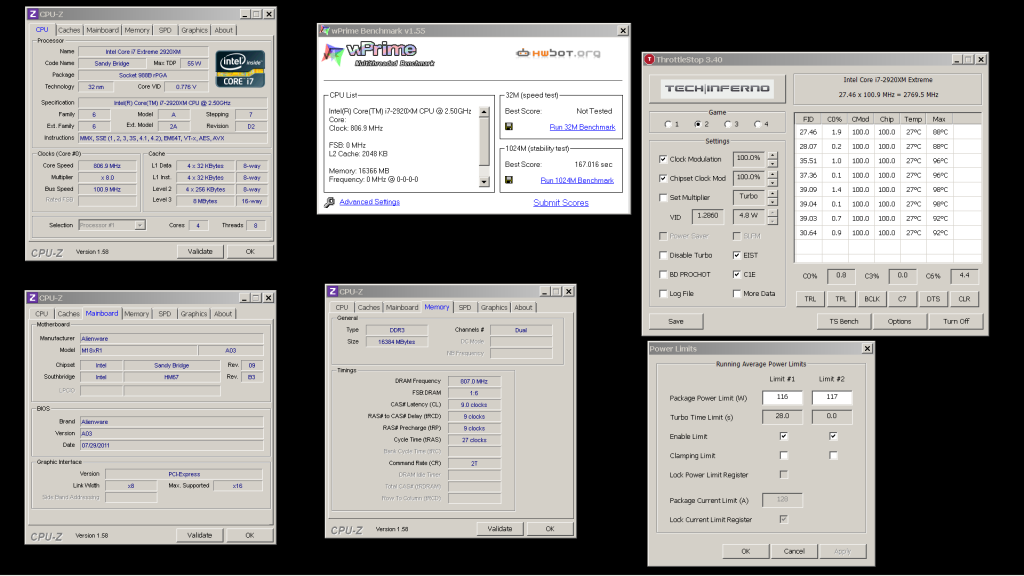1024x576 pixels.
Task: Click the C7 button
Action: pyautogui.click(x=903, y=299)
